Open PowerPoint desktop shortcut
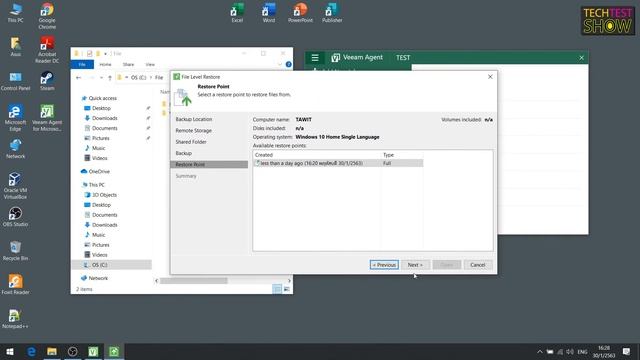The image size is (640, 360). pyautogui.click(x=300, y=13)
